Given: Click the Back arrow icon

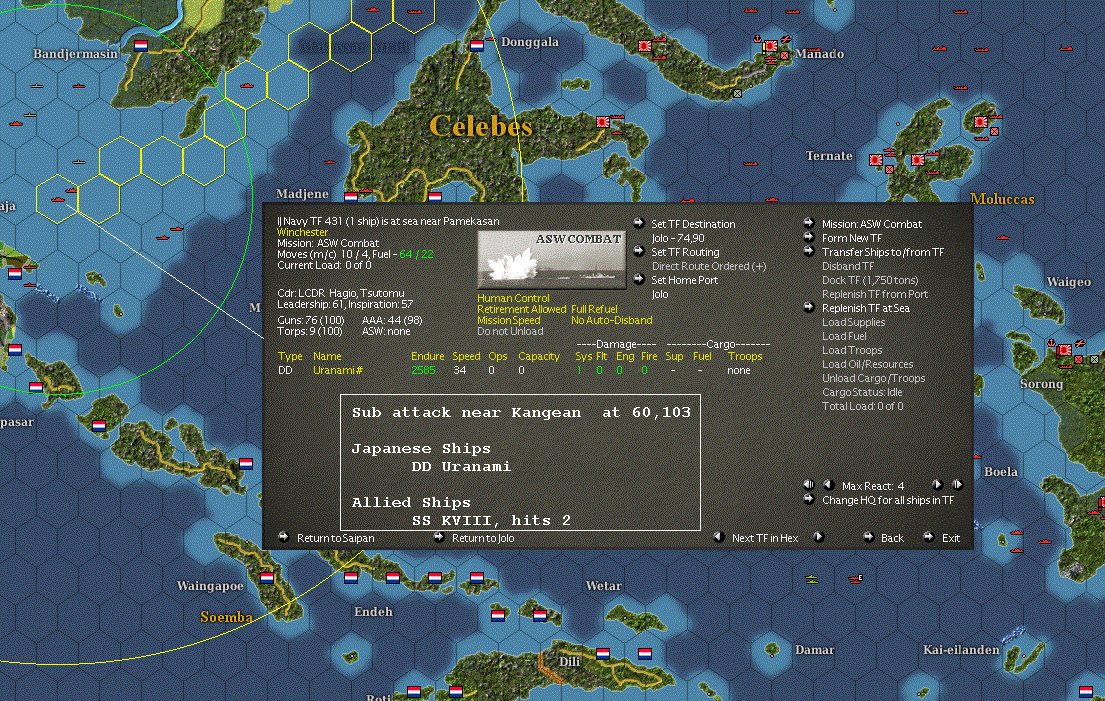Looking at the screenshot, I should coord(868,537).
